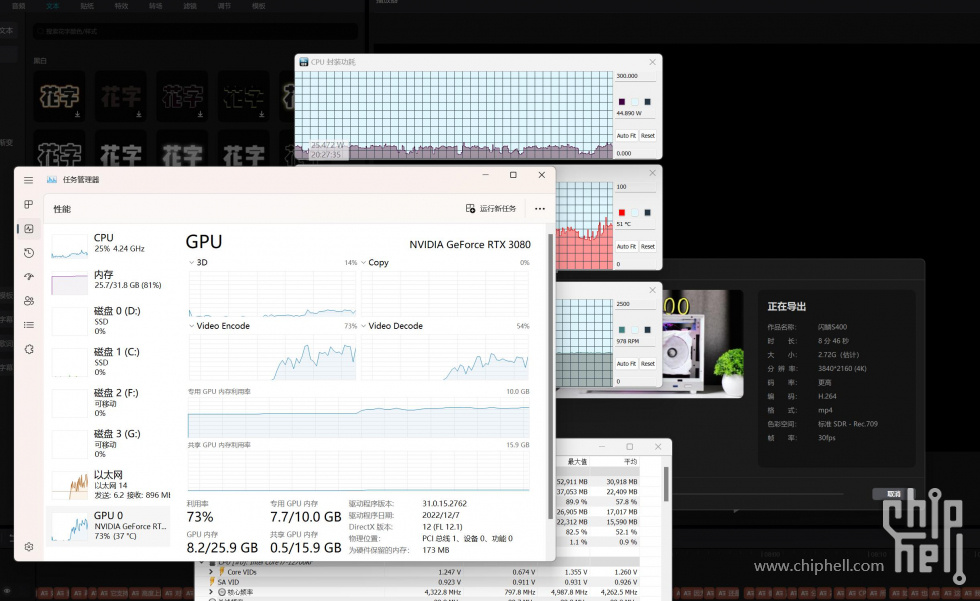Switch to the 贴纸 stickers tab
Viewport: 980px width, 601px height.
coord(87,6)
